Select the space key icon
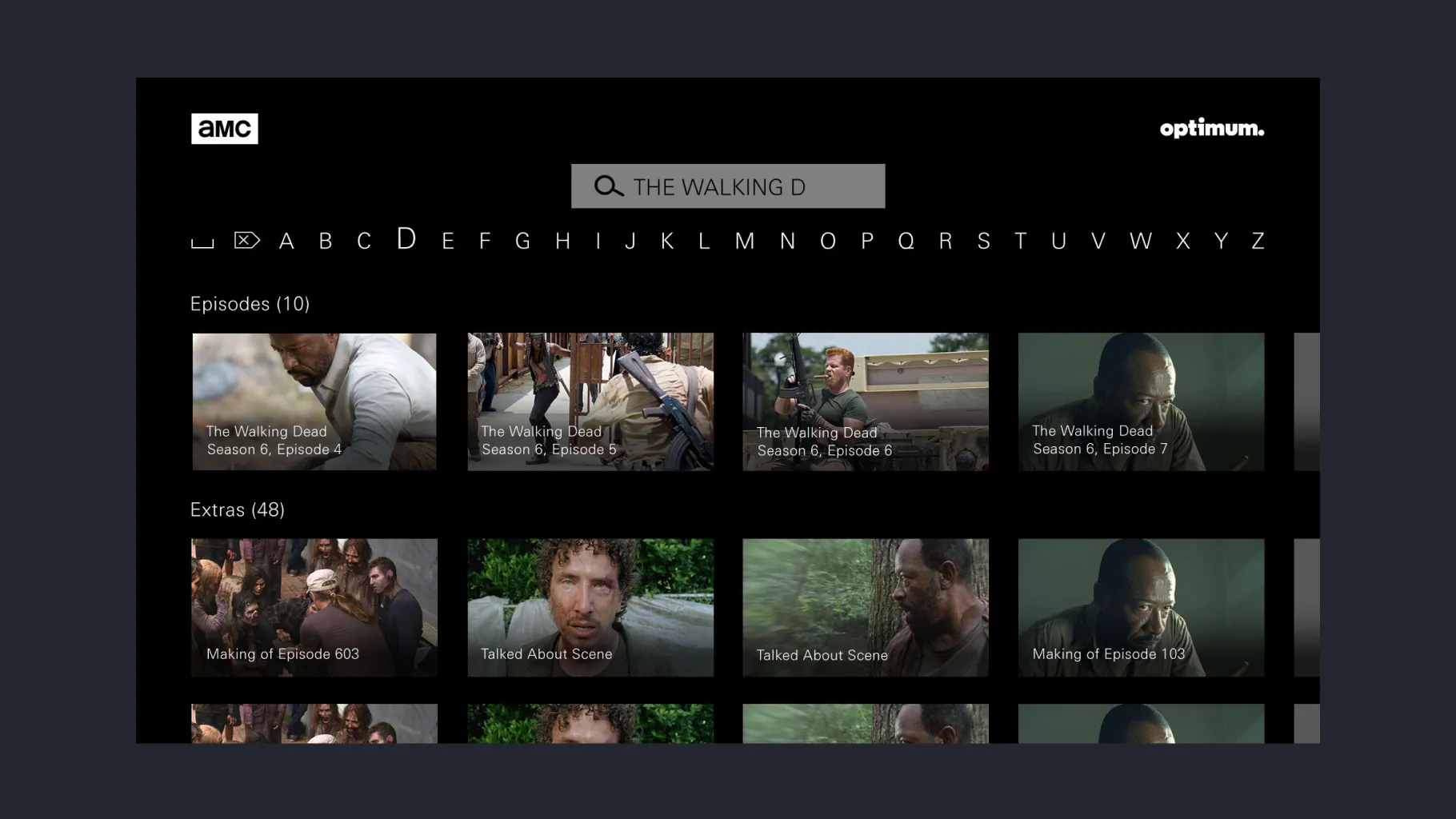 (x=202, y=242)
